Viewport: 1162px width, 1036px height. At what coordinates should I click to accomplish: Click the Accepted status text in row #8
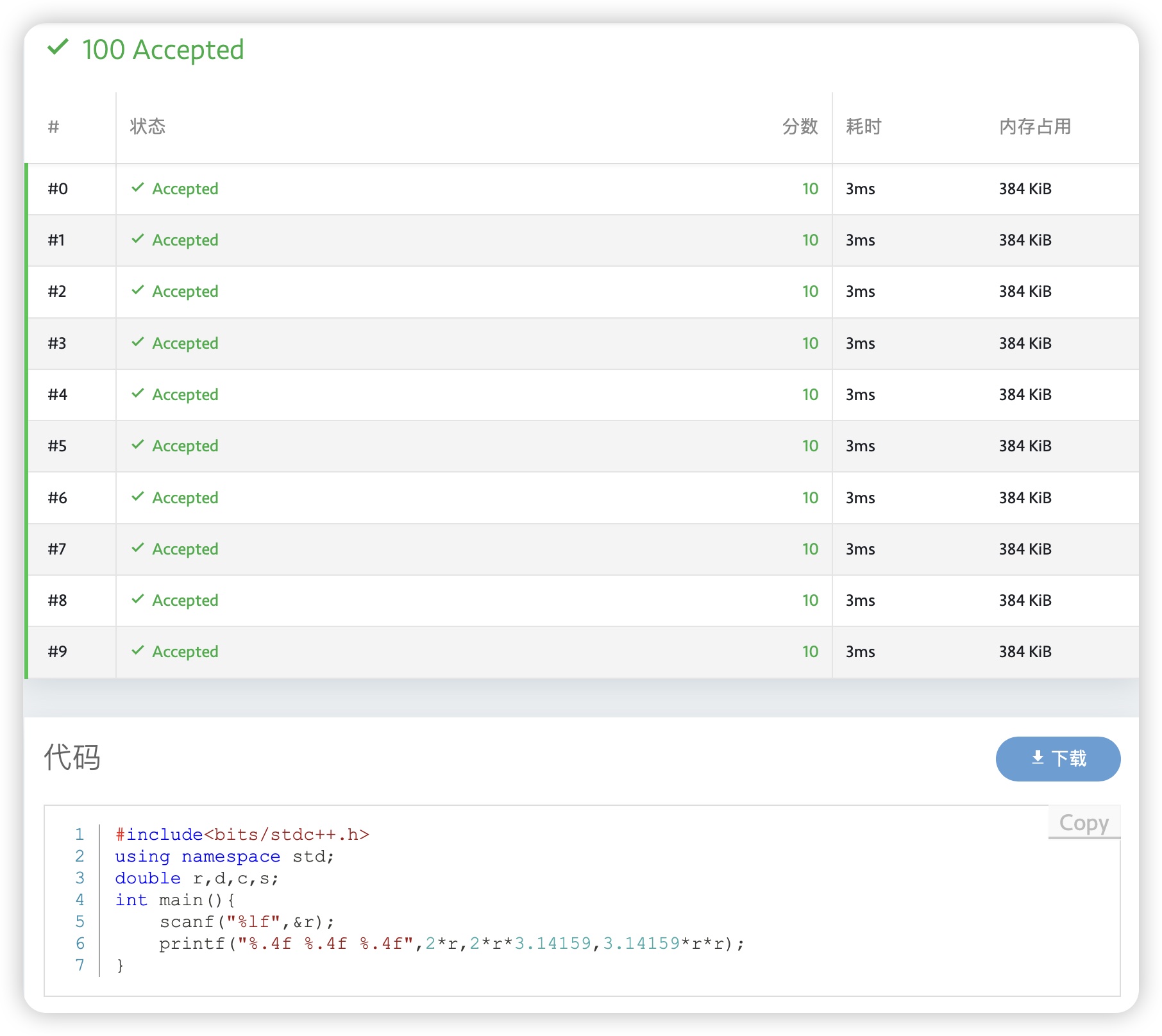tap(185, 600)
